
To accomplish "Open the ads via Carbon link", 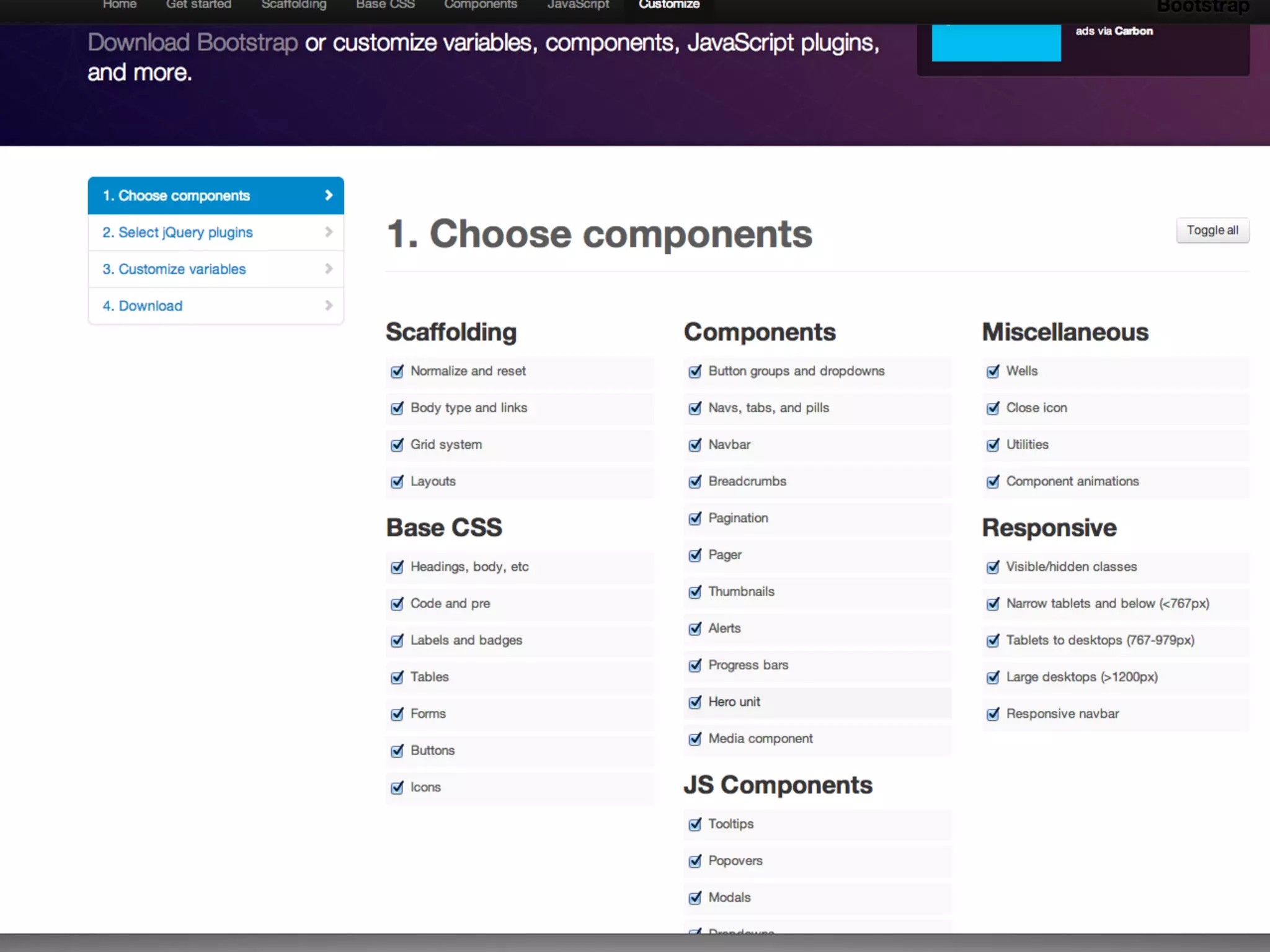I will point(1114,31).
